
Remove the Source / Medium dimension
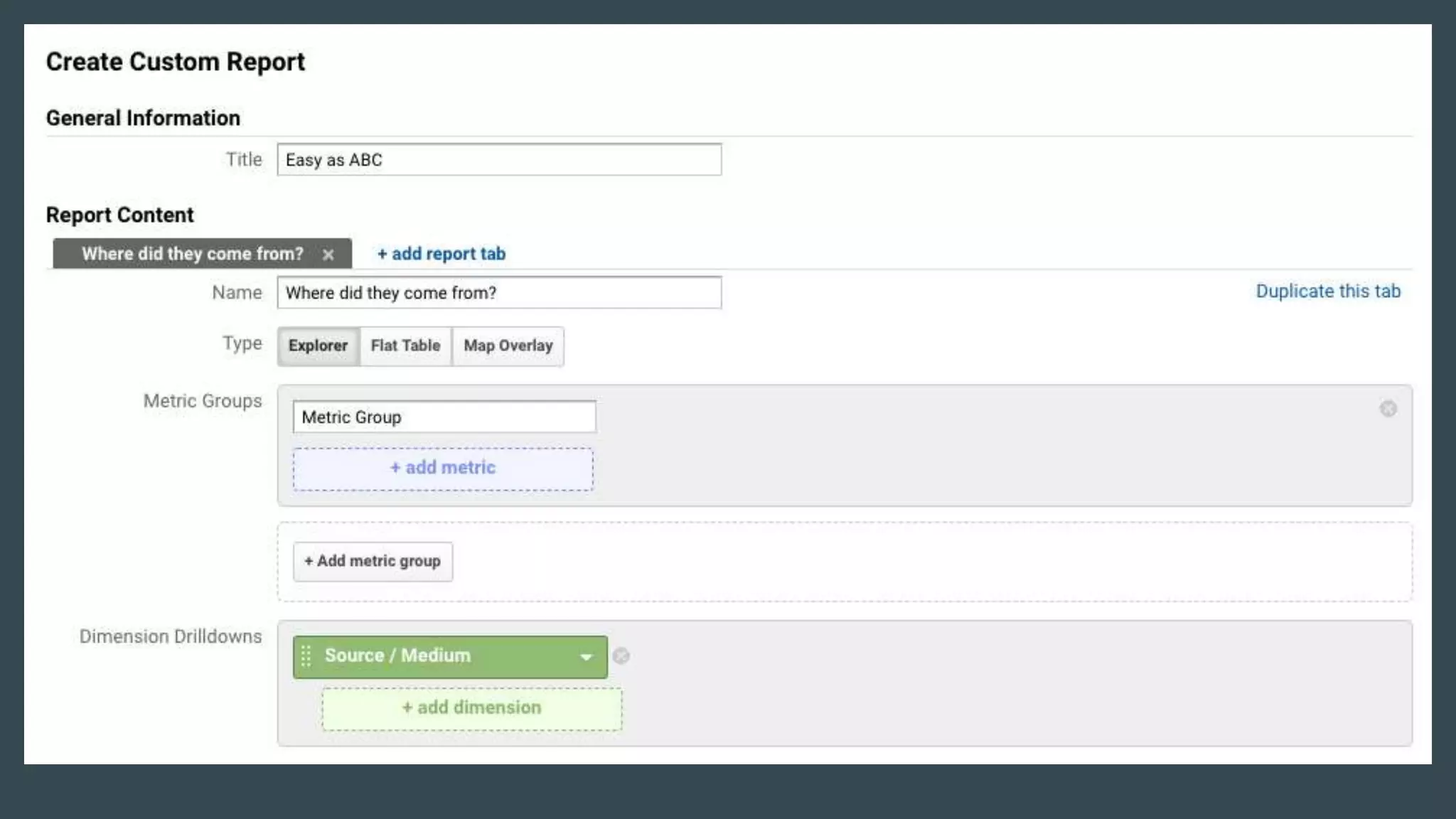tap(621, 656)
